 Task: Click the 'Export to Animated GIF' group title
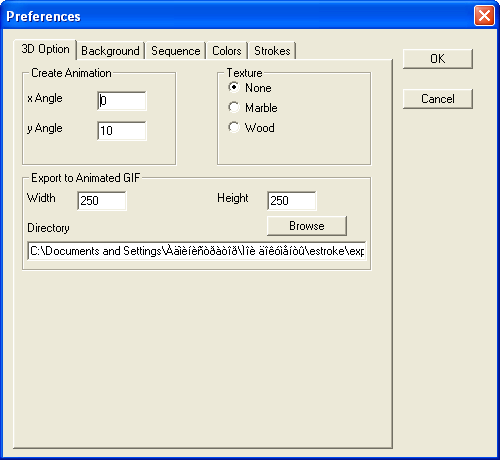pyautogui.click(x=86, y=178)
